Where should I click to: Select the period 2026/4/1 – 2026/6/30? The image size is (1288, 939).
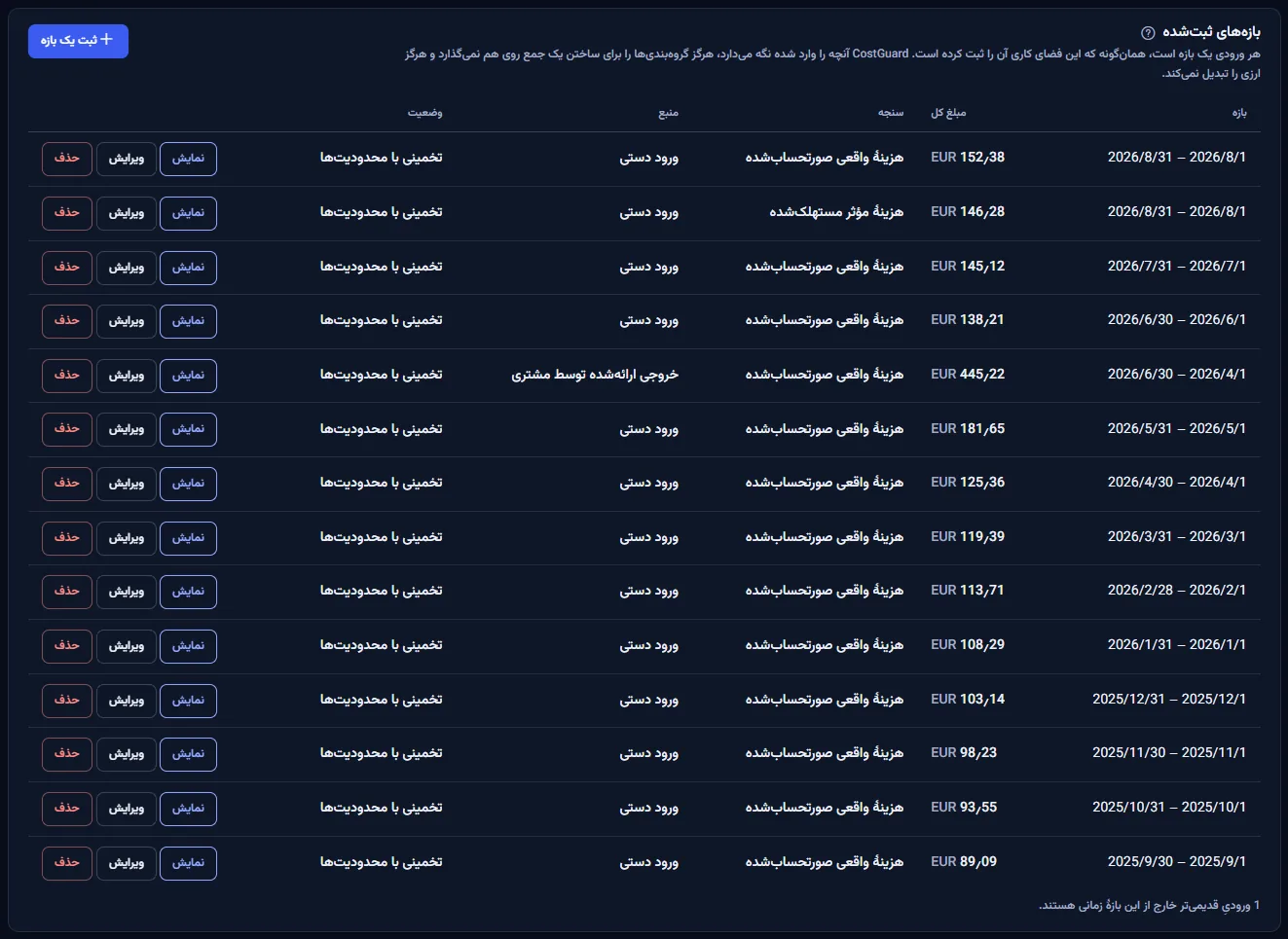[1176, 375]
